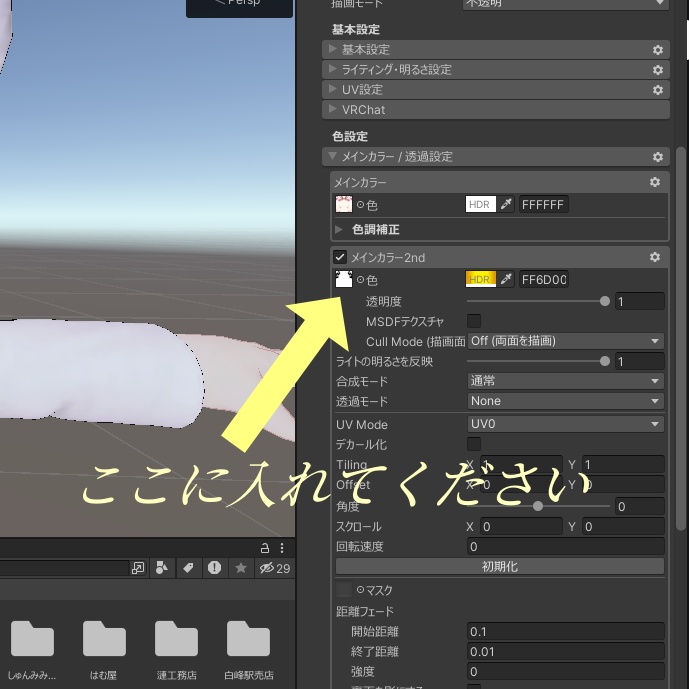Pick color with メインカラー2nd eyedropper
The height and width of the screenshot is (689, 689).
click(506, 279)
